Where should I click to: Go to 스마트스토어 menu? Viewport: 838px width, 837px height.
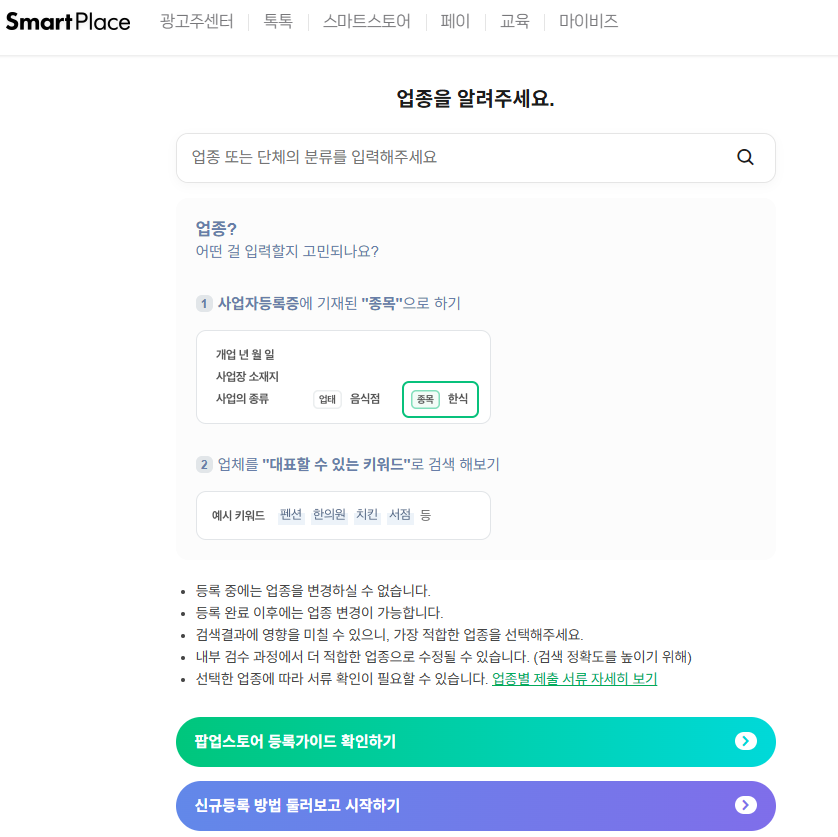coord(367,21)
